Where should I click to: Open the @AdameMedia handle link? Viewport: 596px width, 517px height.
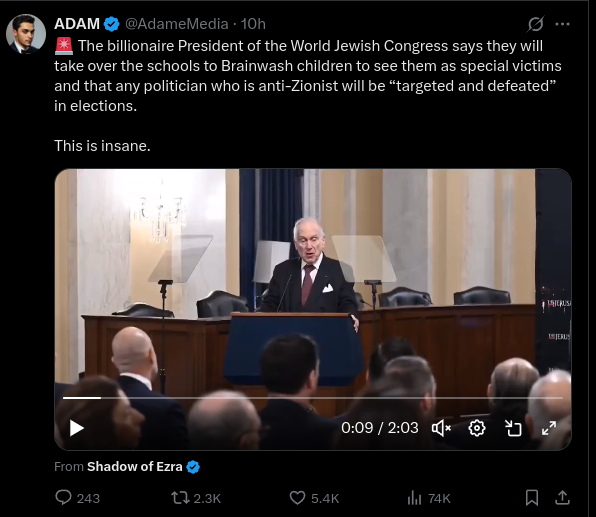tap(177, 24)
